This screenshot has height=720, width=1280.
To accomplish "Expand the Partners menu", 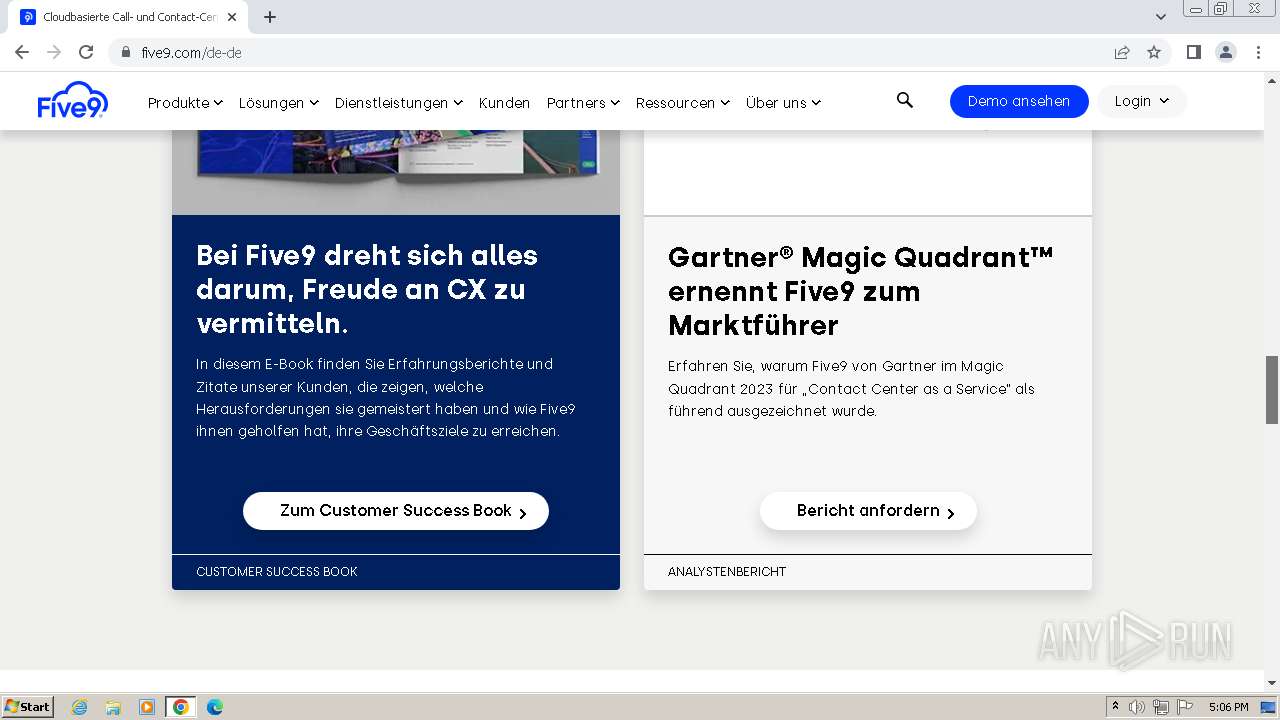I will pyautogui.click(x=583, y=102).
